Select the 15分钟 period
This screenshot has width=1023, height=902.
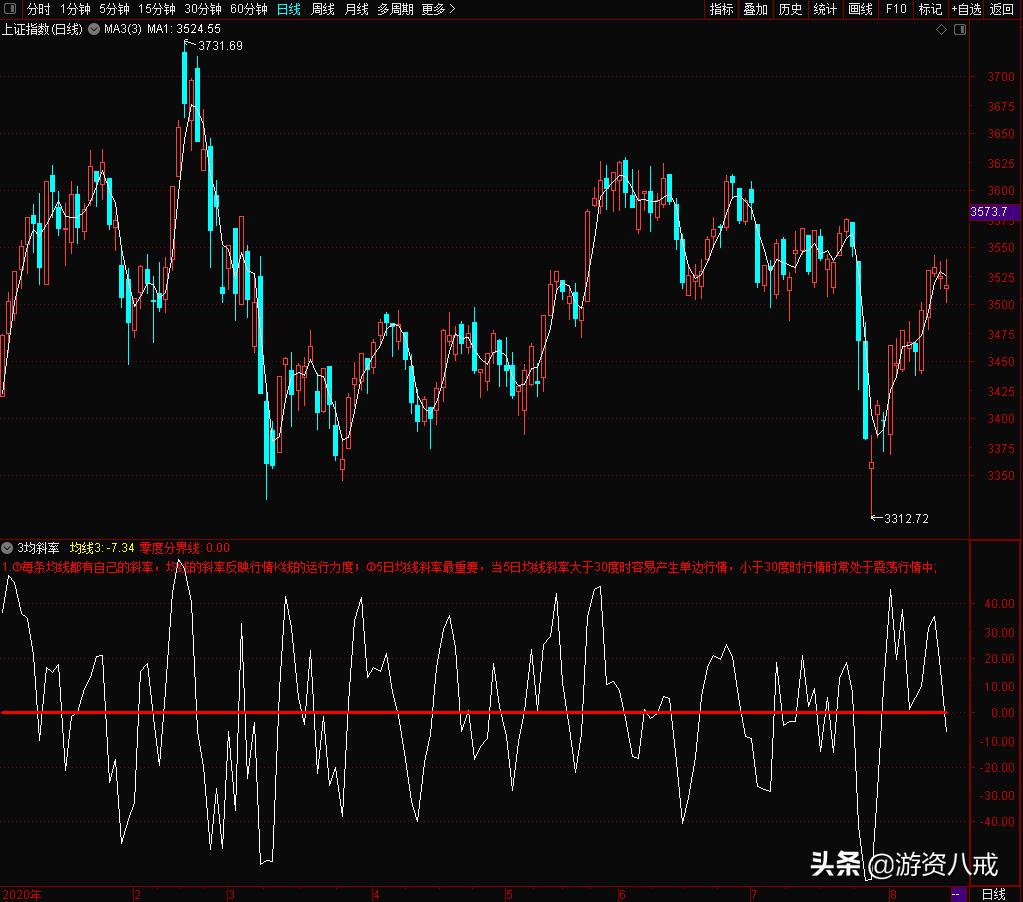pyautogui.click(x=157, y=9)
